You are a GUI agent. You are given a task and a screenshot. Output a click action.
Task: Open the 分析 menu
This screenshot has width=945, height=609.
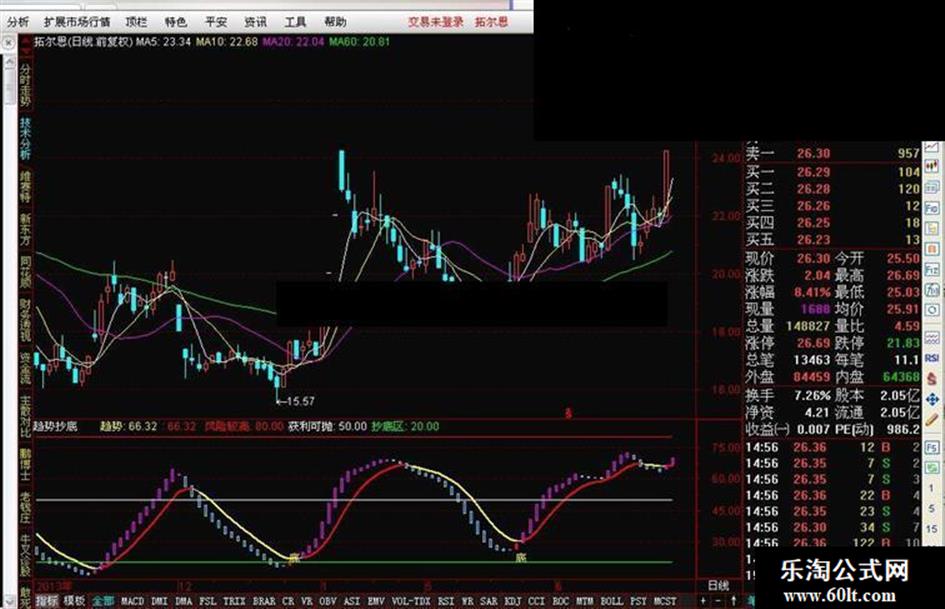point(17,22)
